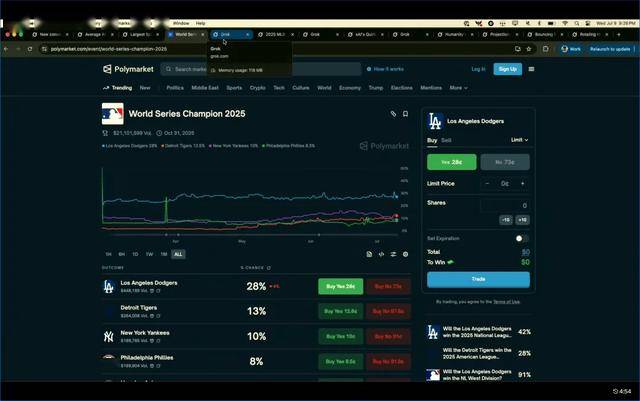The height and width of the screenshot is (401, 640).
Task: Select the Yes 28¢ option
Action: pyautogui.click(x=451, y=162)
